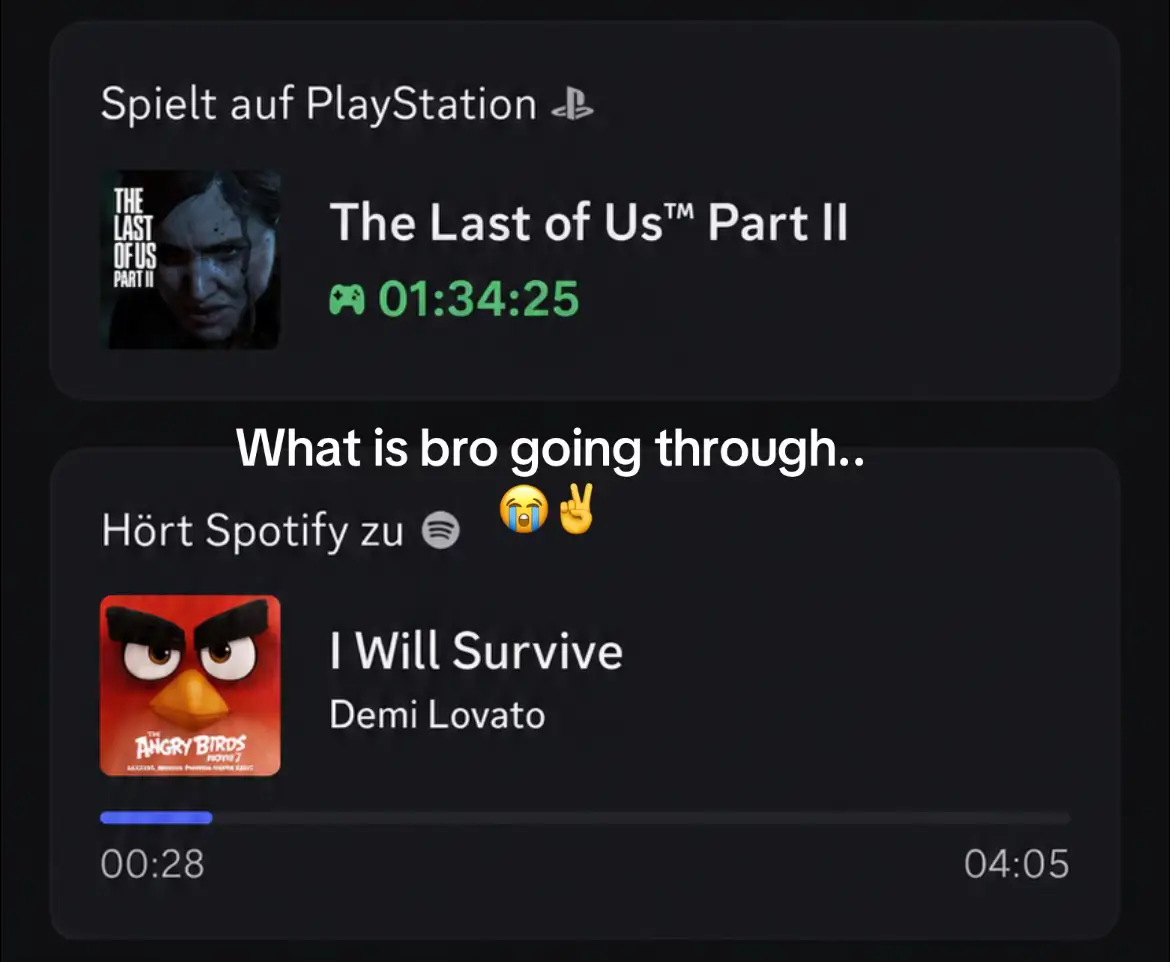1170x962 pixels.
Task: Click the green play timer 01:34:25
Action: (x=478, y=299)
